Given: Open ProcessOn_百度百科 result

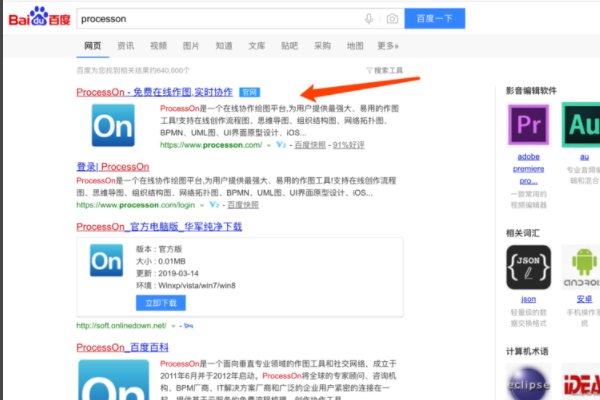Looking at the screenshot, I should 122,348.
